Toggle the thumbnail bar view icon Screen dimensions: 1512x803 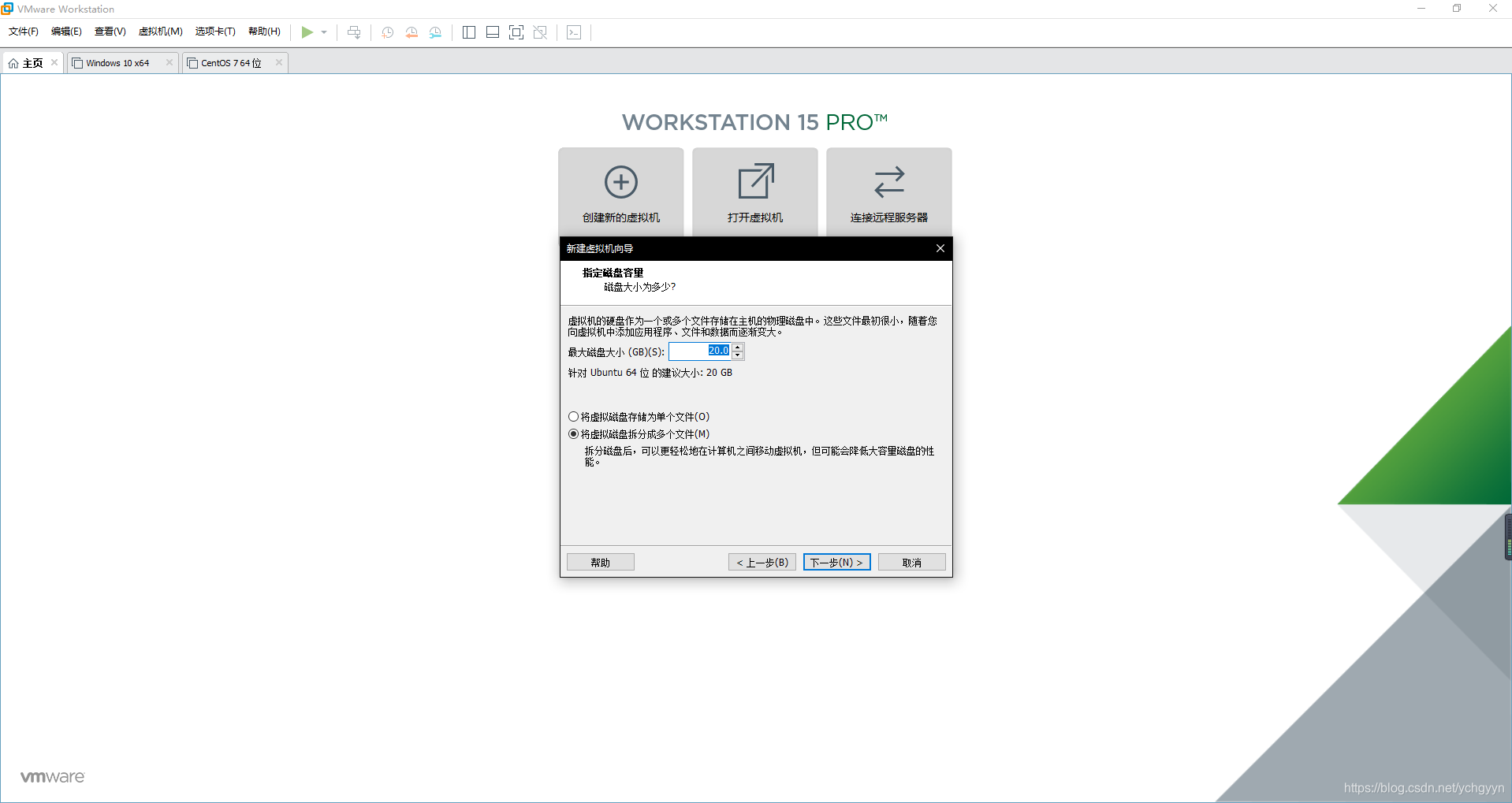tap(493, 32)
